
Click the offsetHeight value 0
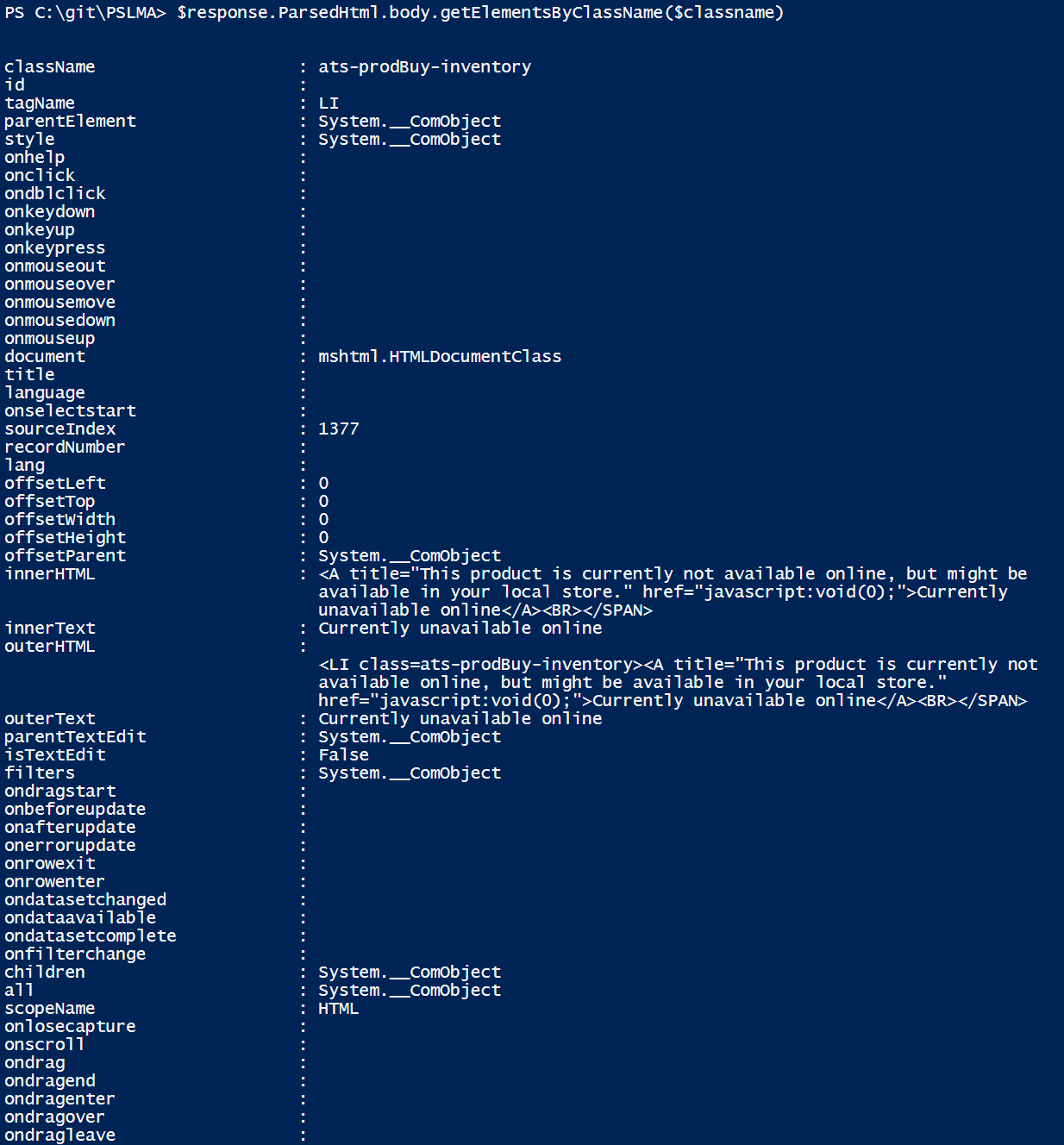323,538
